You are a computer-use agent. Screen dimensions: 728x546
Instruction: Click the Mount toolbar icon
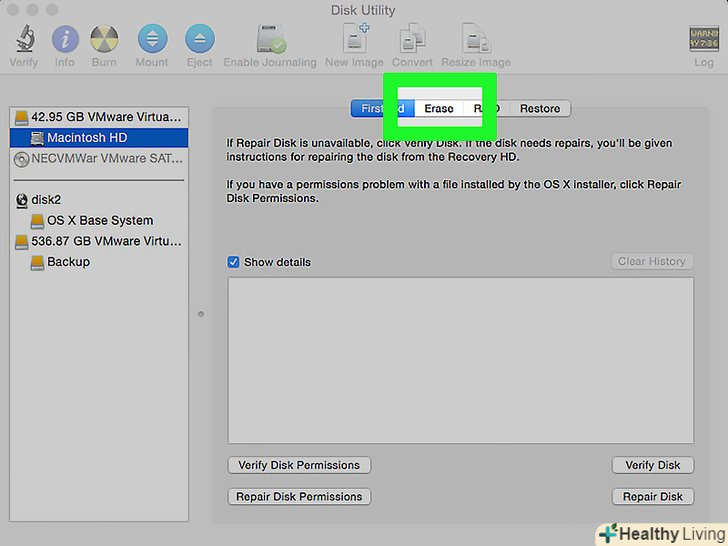(152, 39)
